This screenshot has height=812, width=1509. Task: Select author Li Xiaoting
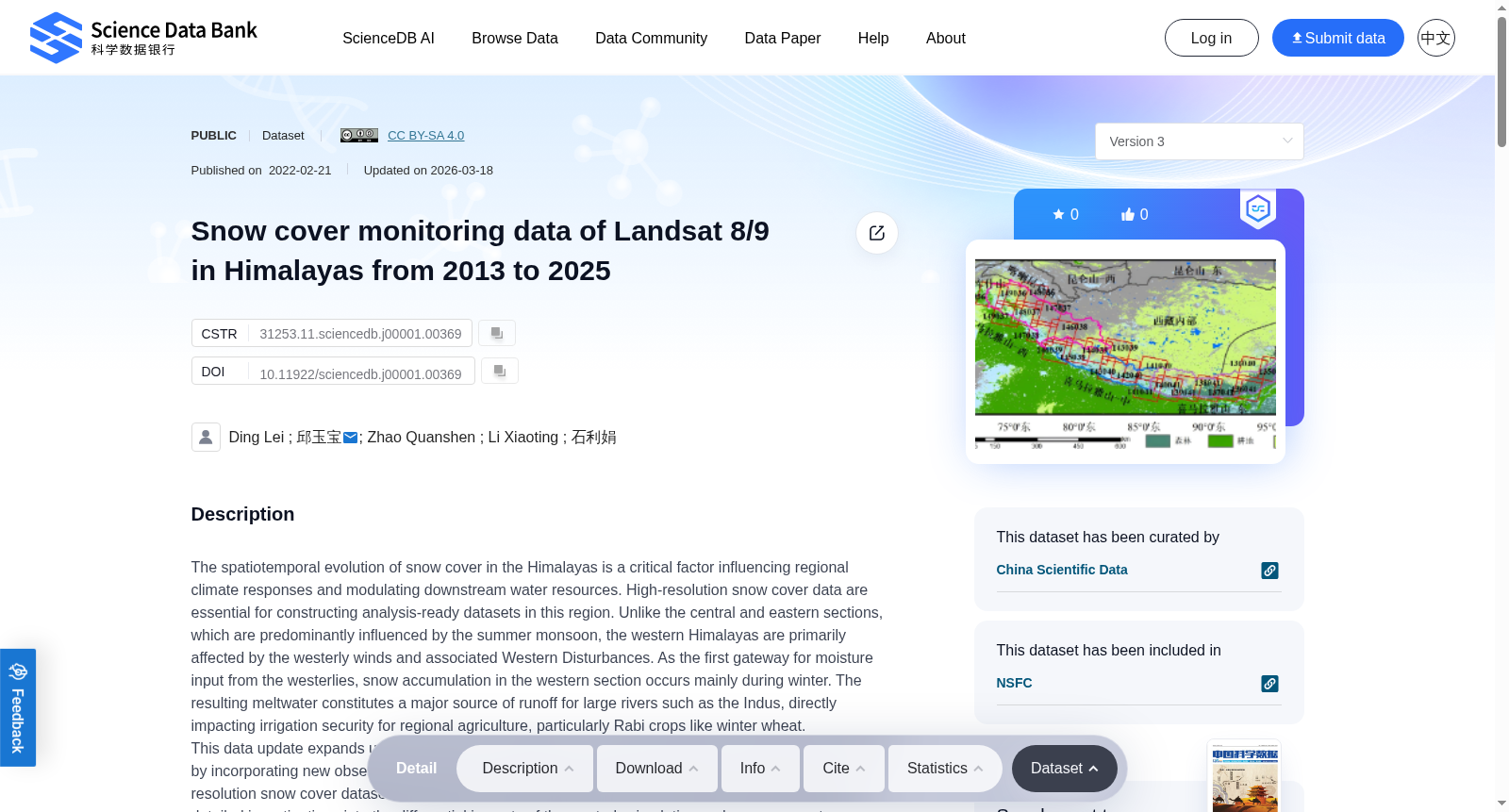523,438
